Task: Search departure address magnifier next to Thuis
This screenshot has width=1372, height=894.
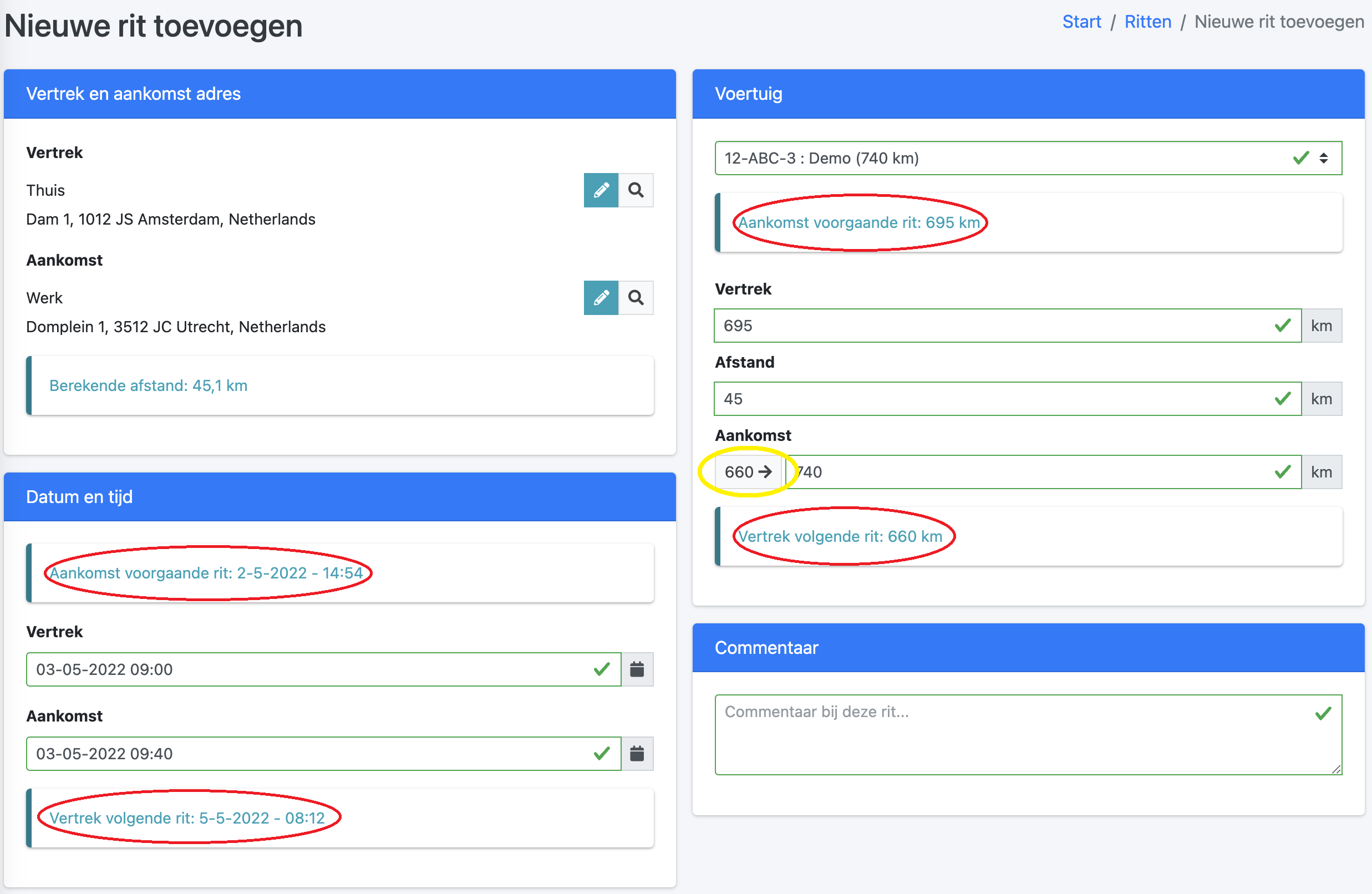Action: [636, 190]
